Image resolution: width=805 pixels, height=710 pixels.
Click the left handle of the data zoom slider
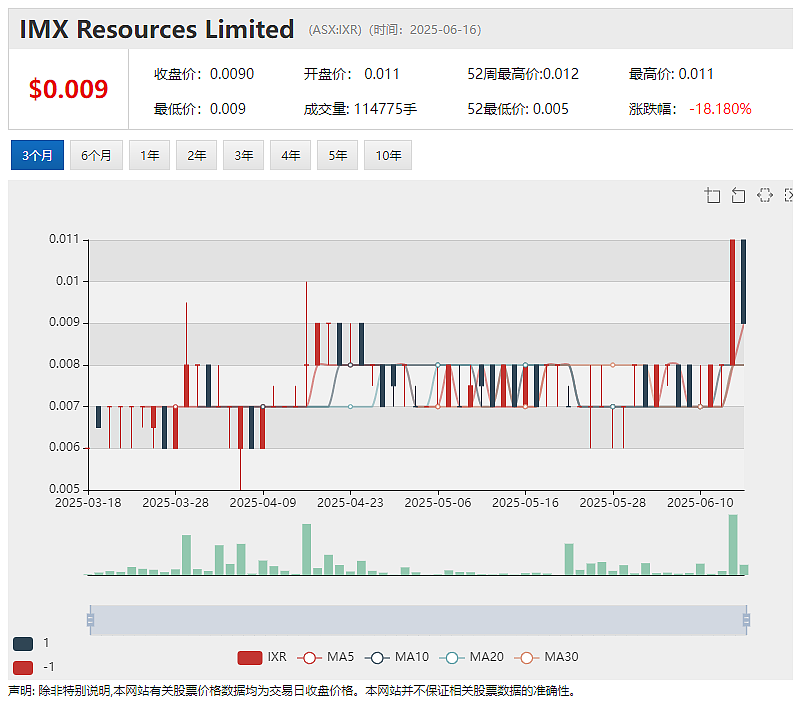click(x=90, y=620)
